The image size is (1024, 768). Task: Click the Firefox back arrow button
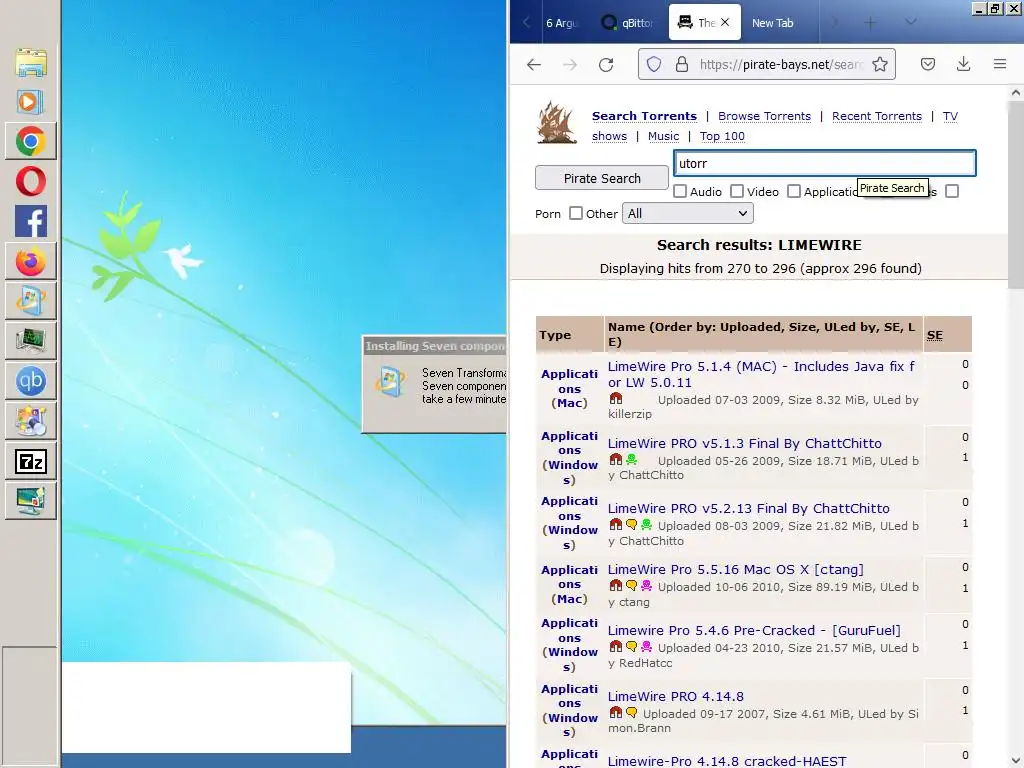pos(534,64)
